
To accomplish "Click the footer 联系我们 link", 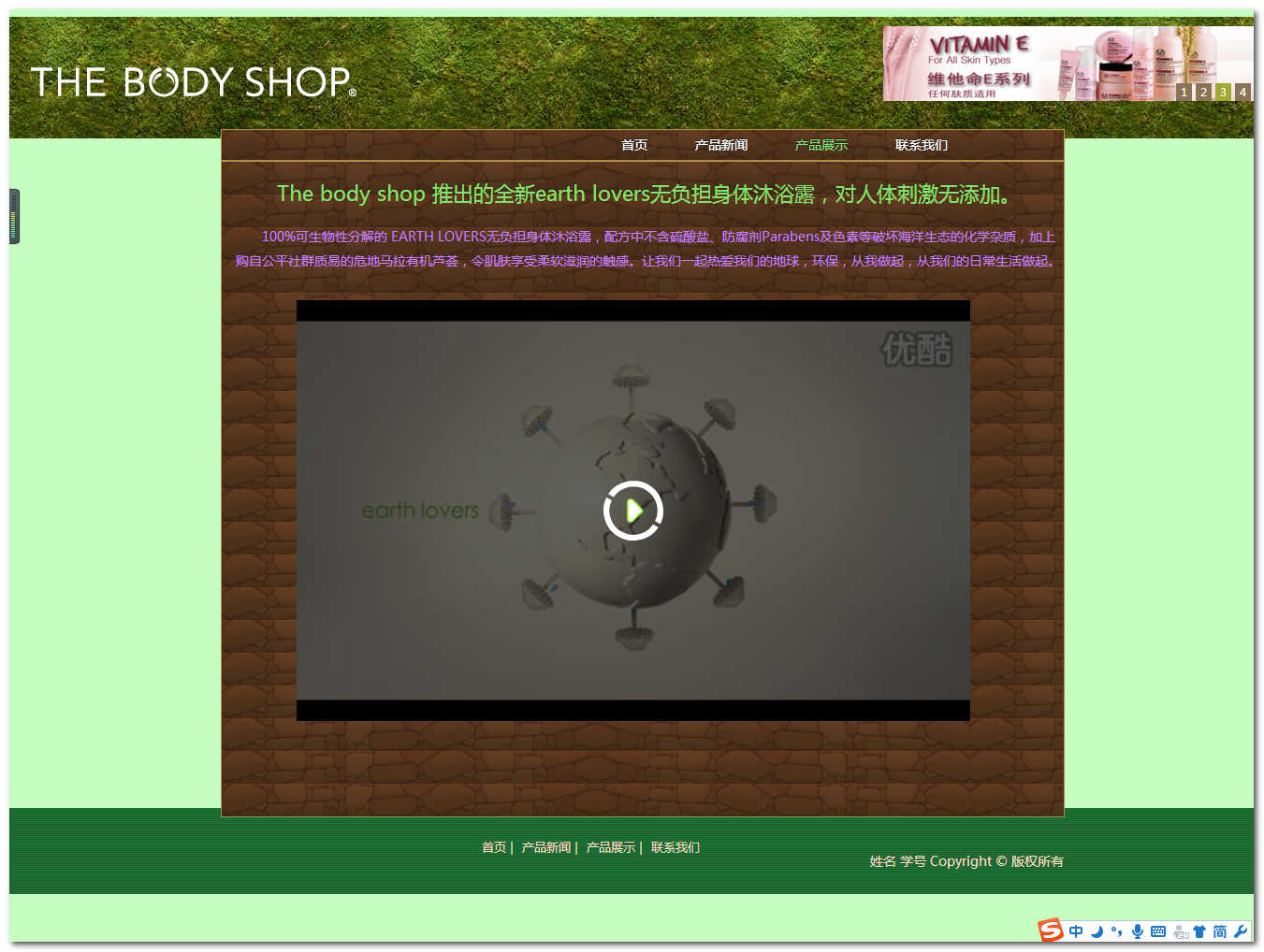I will click(x=676, y=847).
